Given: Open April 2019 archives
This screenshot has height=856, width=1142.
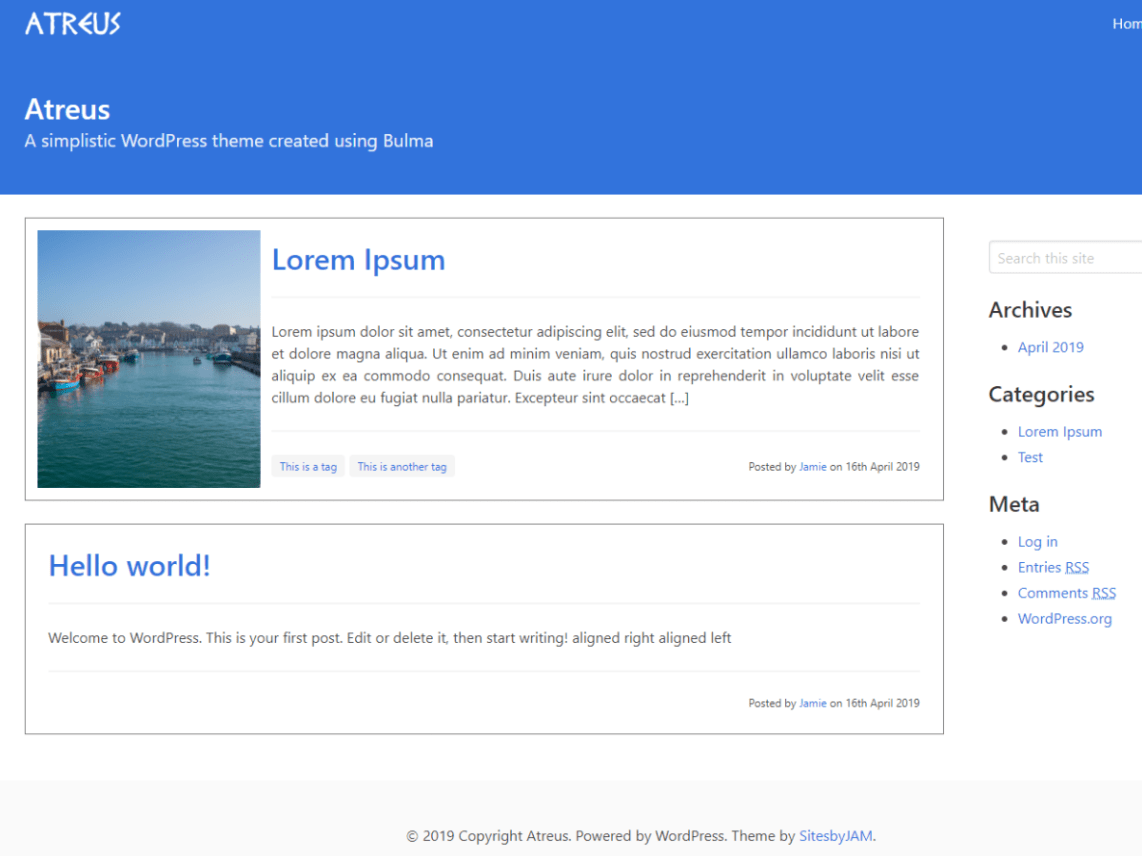Looking at the screenshot, I should tap(1050, 347).
